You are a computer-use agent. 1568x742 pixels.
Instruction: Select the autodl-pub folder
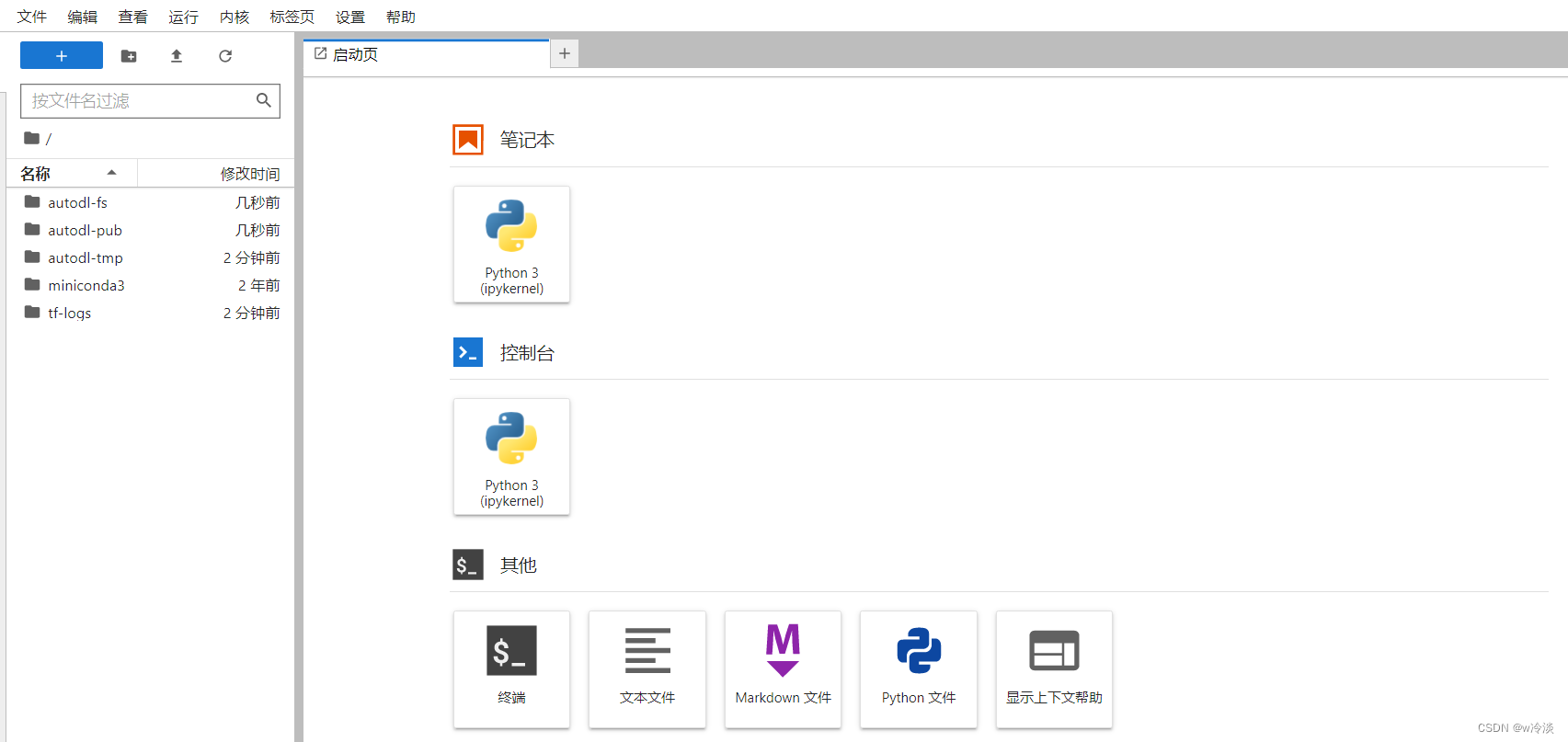tap(152, 230)
